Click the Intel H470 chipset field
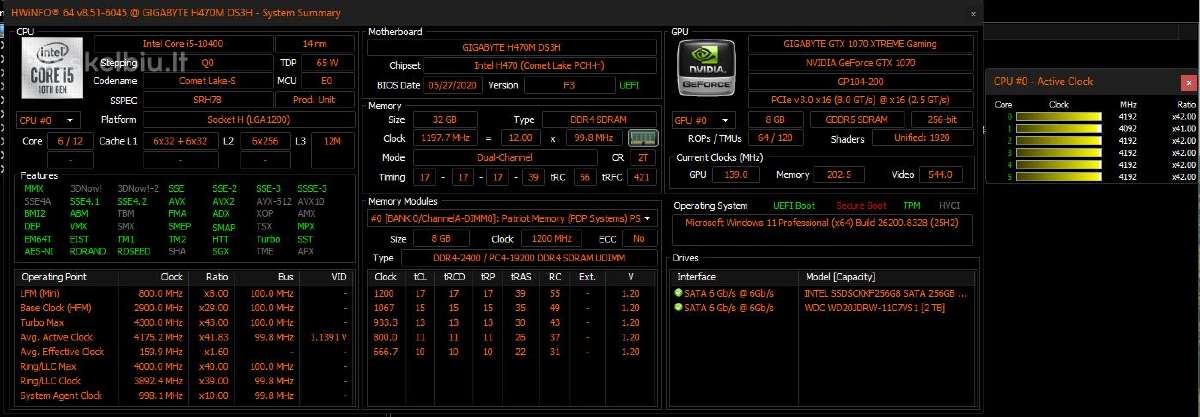Image resolution: width=1200 pixels, height=417 pixels. (538, 65)
